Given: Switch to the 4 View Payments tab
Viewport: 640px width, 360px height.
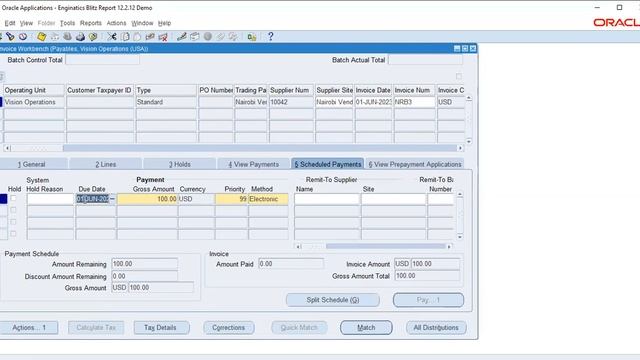Looking at the screenshot, I should [253, 164].
